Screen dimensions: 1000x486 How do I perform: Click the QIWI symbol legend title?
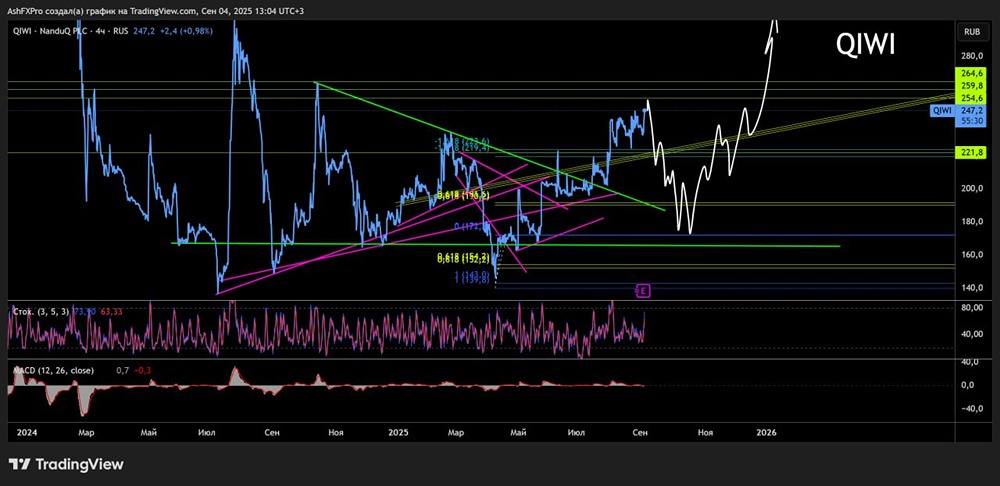[71, 31]
